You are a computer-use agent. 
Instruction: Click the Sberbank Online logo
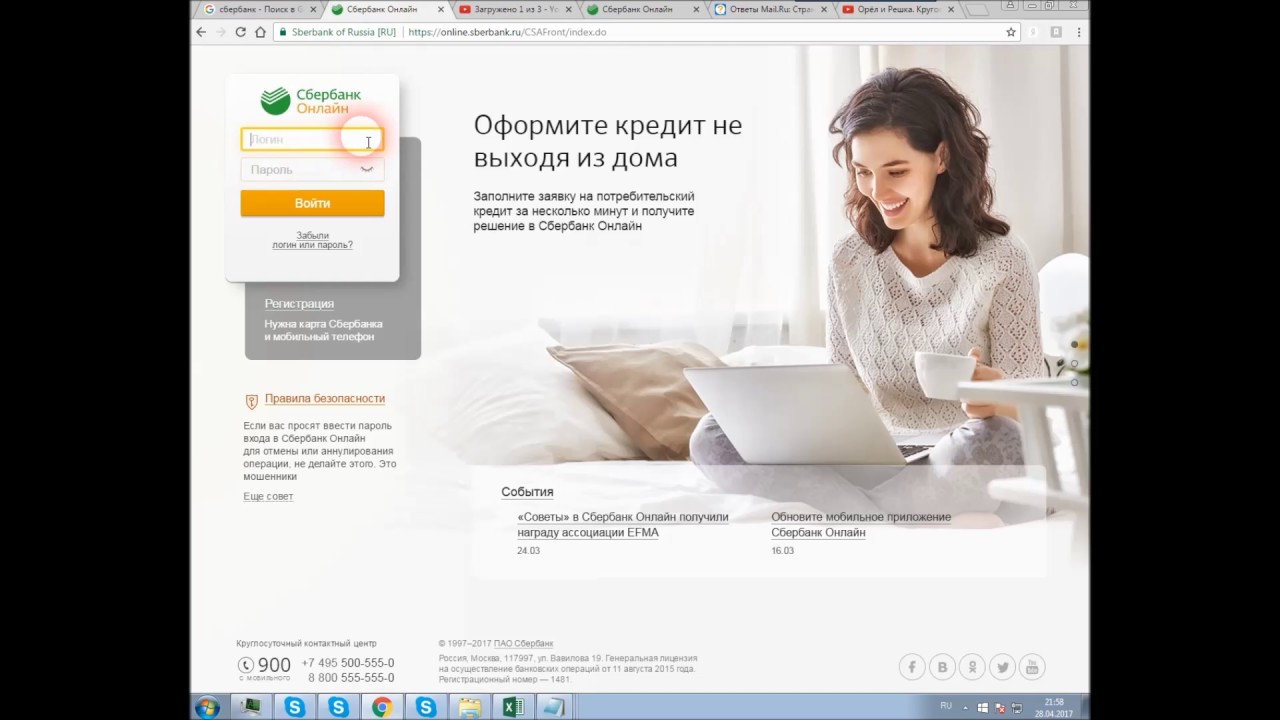(311, 101)
